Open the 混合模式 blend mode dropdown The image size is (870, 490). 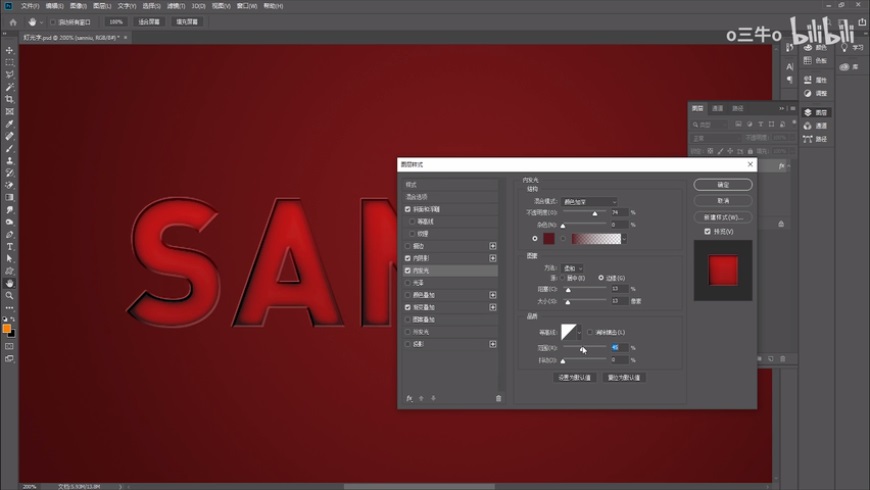click(589, 202)
